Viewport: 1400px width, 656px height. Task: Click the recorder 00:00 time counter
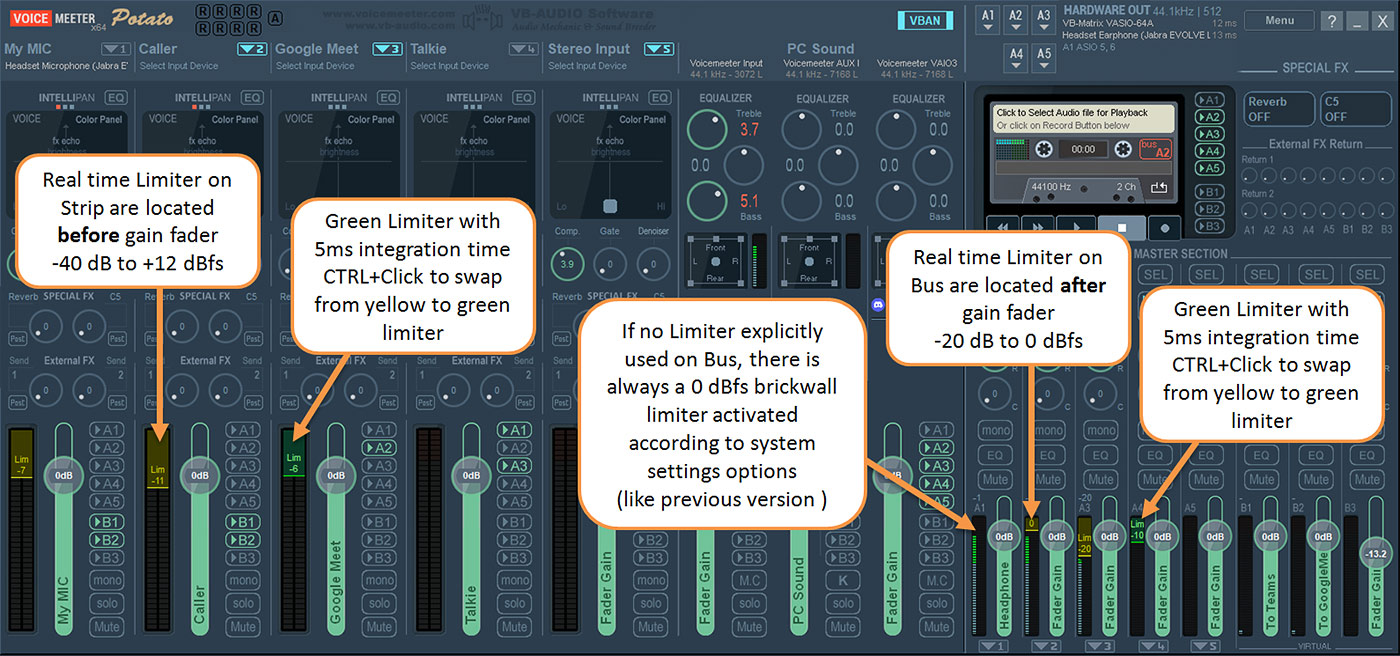point(1083,149)
